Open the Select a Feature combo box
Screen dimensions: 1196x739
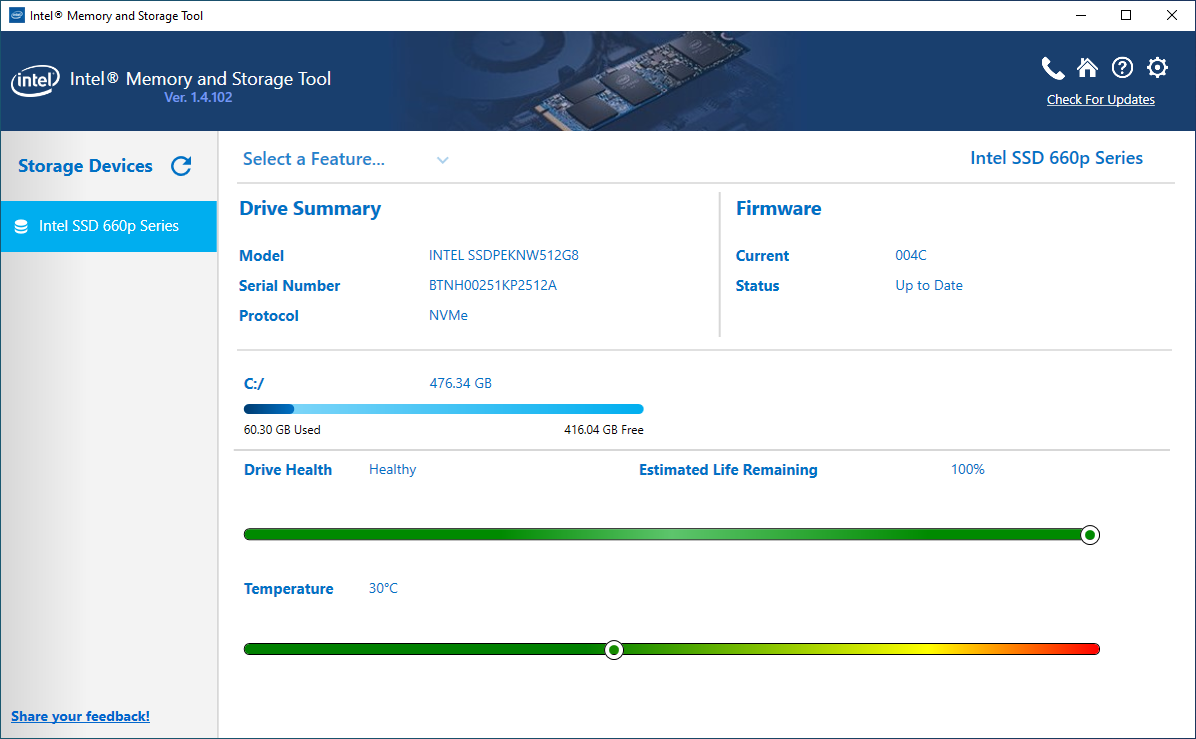346,159
